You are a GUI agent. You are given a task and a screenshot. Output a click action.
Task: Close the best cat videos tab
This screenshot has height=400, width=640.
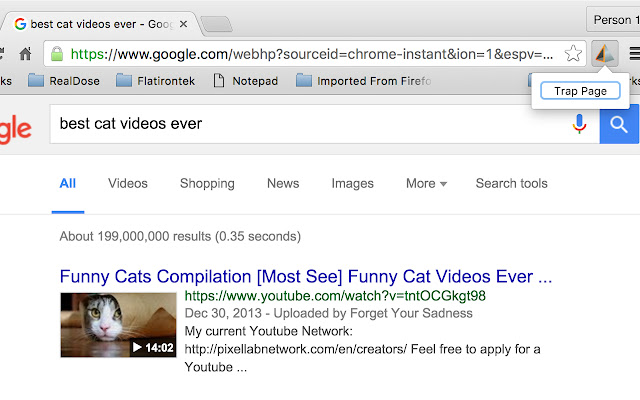pyautogui.click(x=184, y=24)
